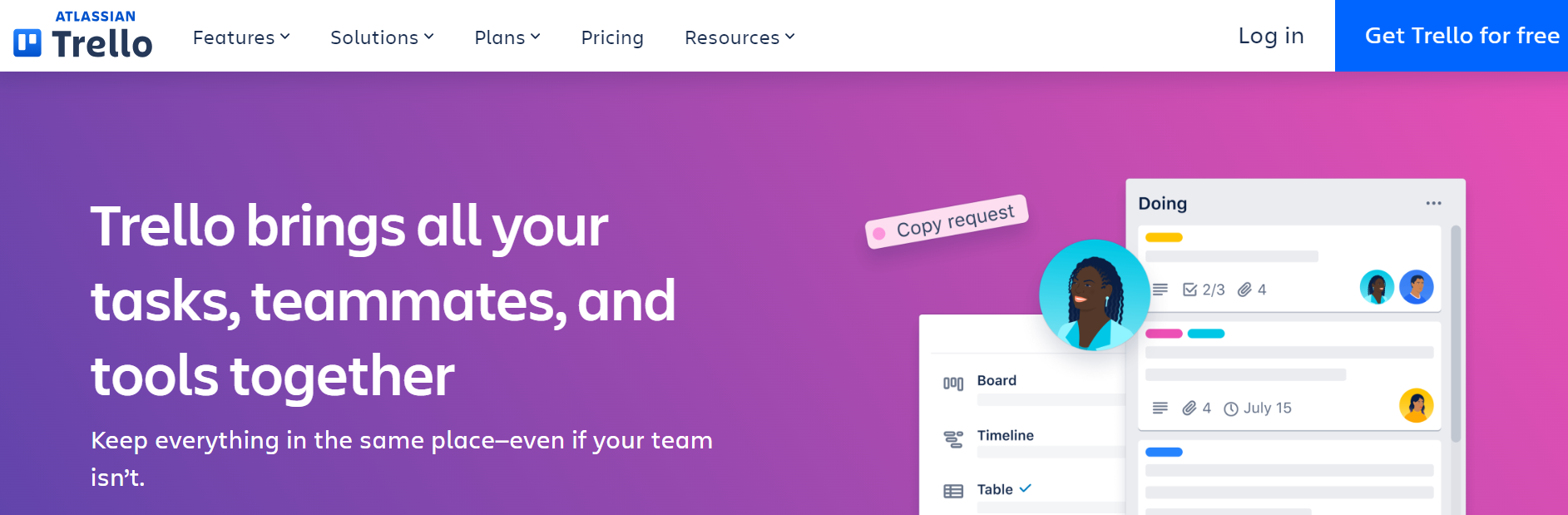Open the checklist badge showing 2/3
The width and height of the screenshot is (1568, 515).
tap(1204, 290)
